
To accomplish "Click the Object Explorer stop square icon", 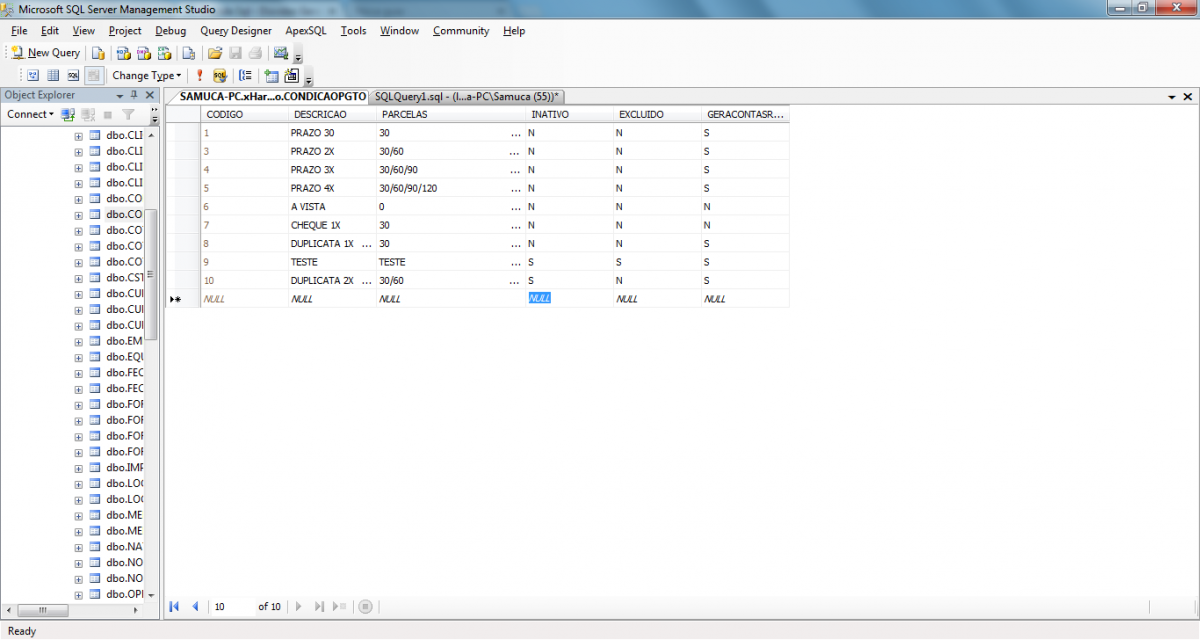I will (108, 114).
